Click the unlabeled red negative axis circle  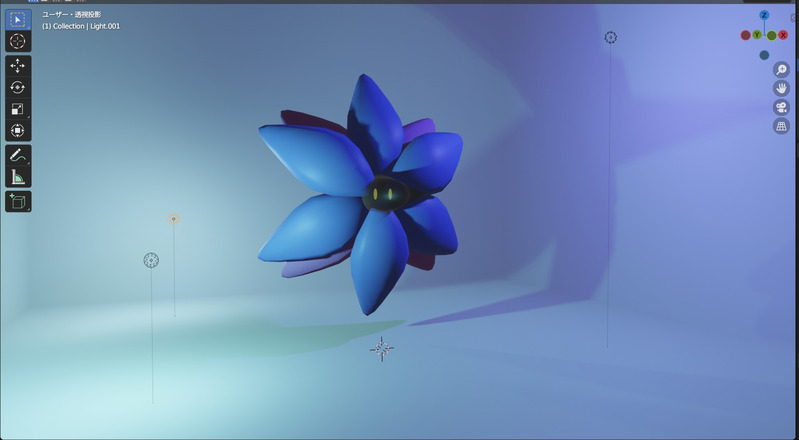[x=745, y=35]
